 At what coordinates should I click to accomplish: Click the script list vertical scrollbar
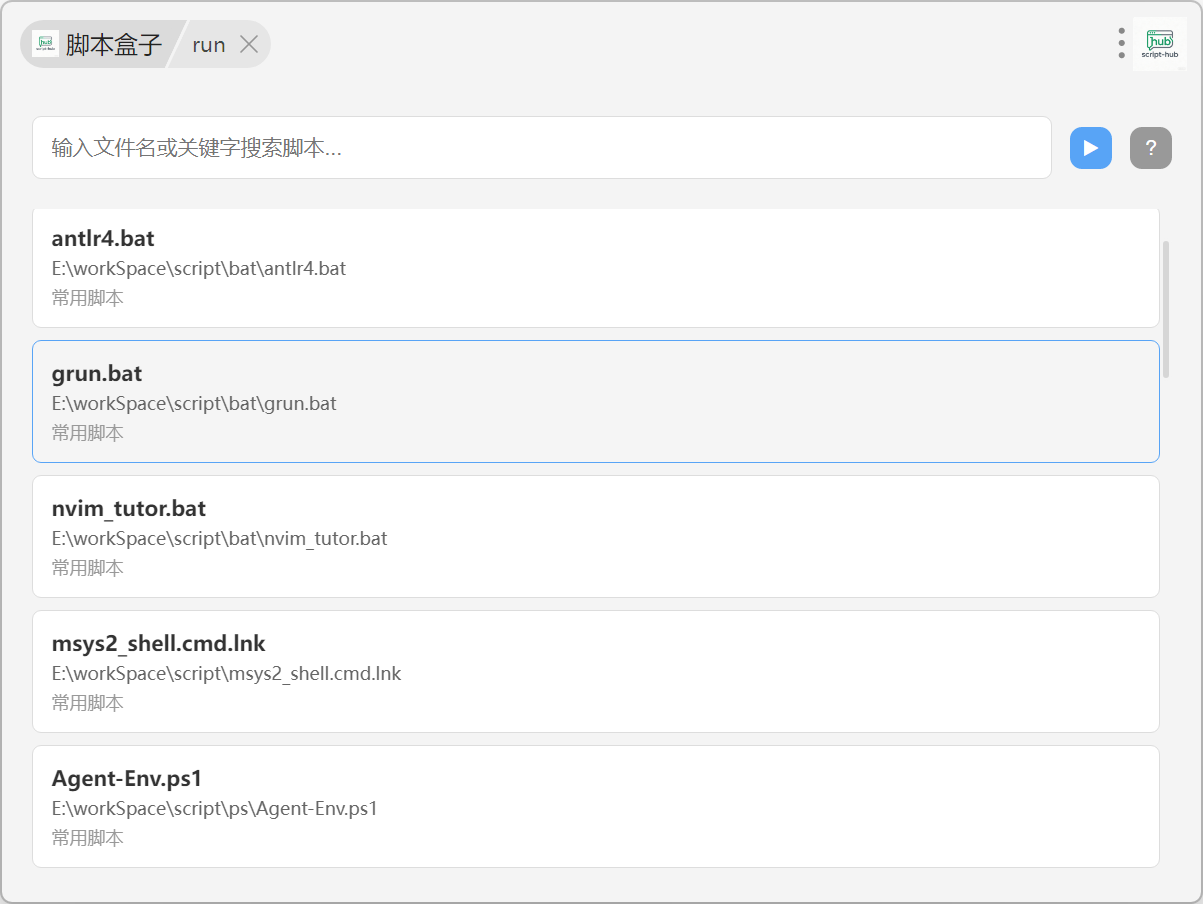[x=1166, y=309]
